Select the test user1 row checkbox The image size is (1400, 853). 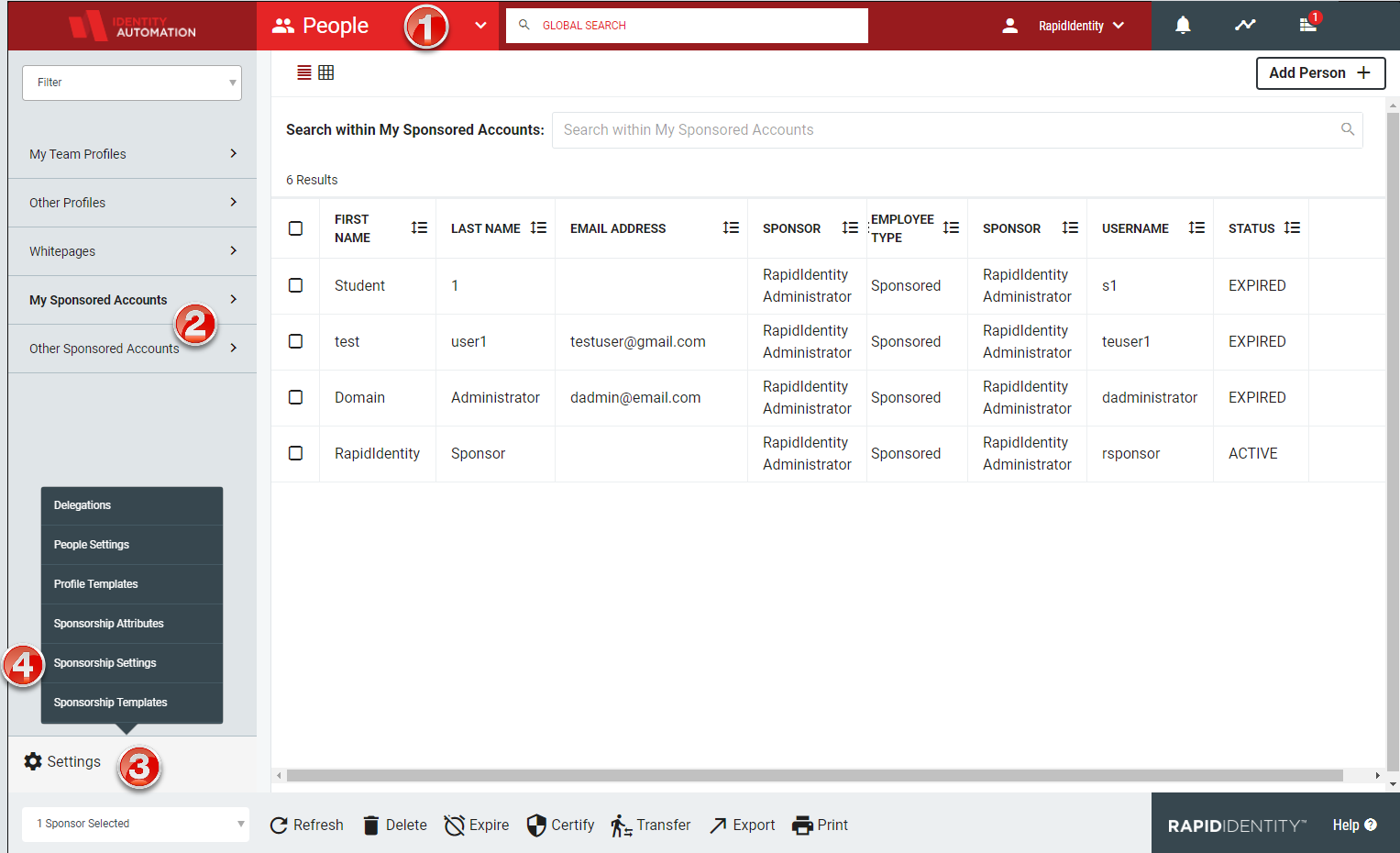[x=295, y=341]
